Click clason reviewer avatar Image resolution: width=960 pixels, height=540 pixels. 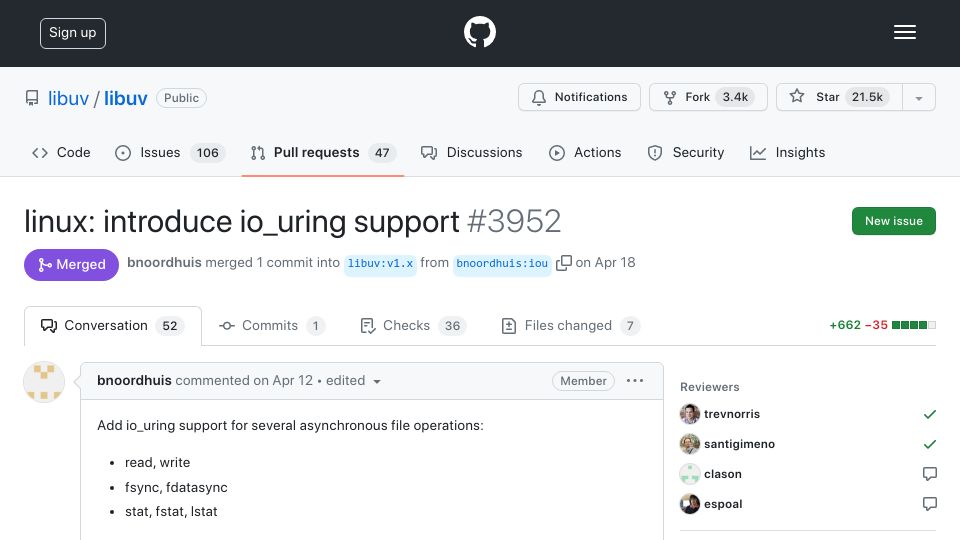(x=689, y=474)
